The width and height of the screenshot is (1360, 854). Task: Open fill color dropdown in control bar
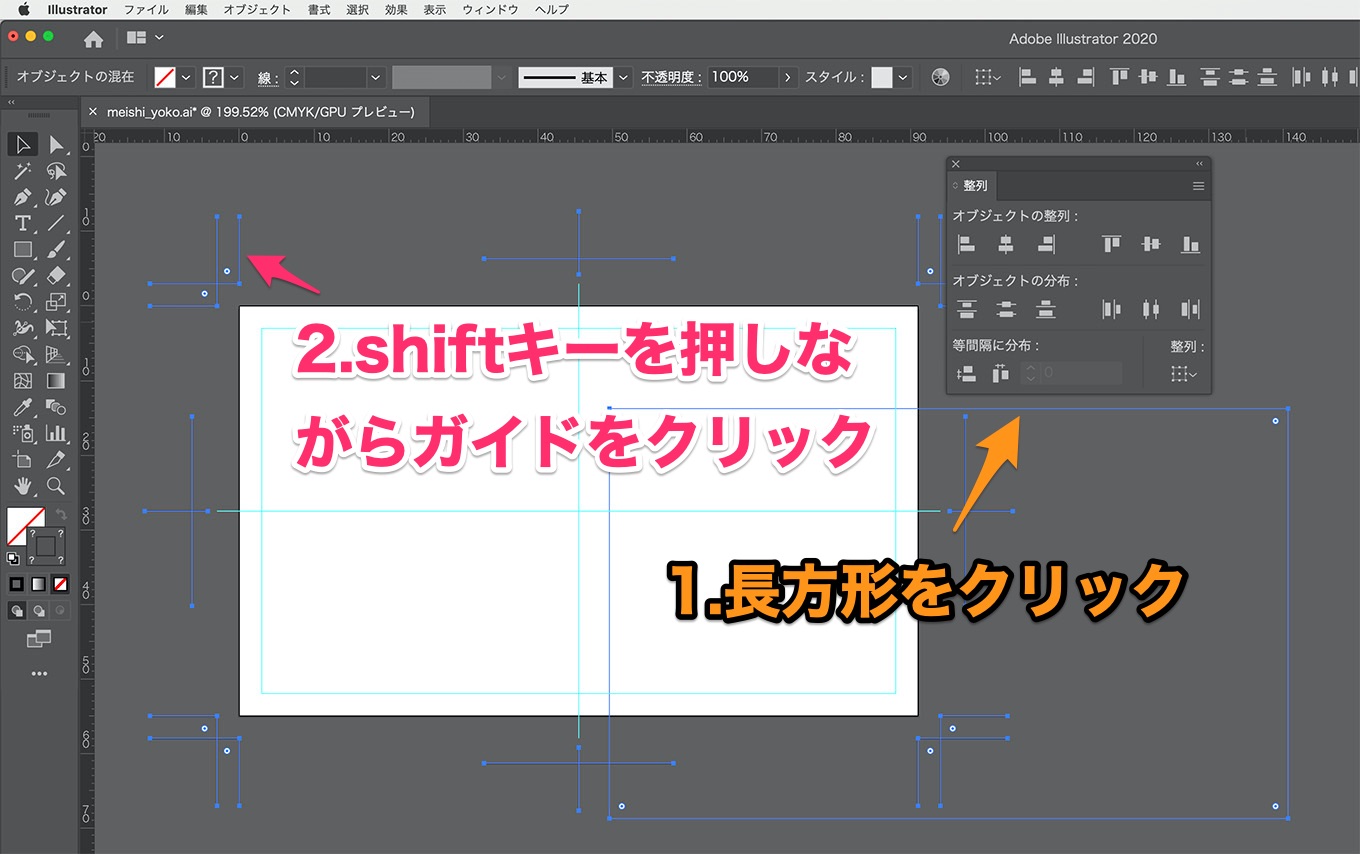(186, 77)
